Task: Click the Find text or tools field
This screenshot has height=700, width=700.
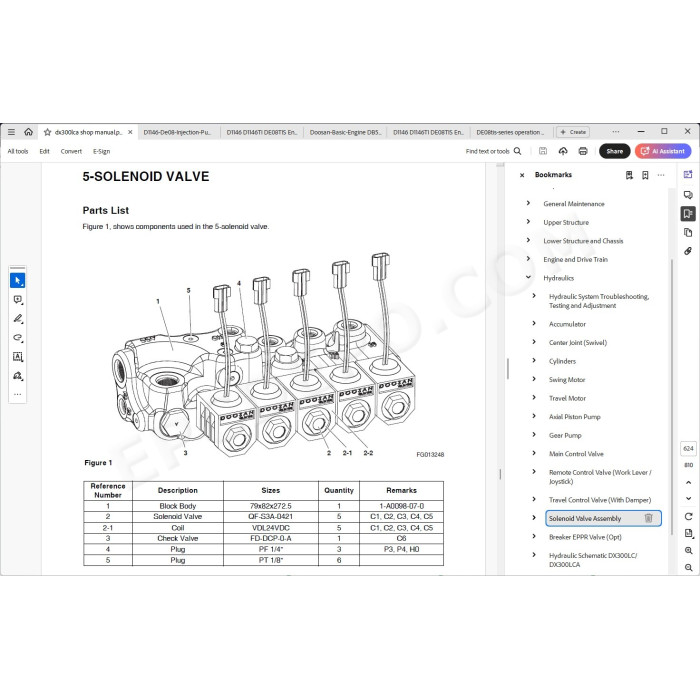Action: (x=487, y=151)
